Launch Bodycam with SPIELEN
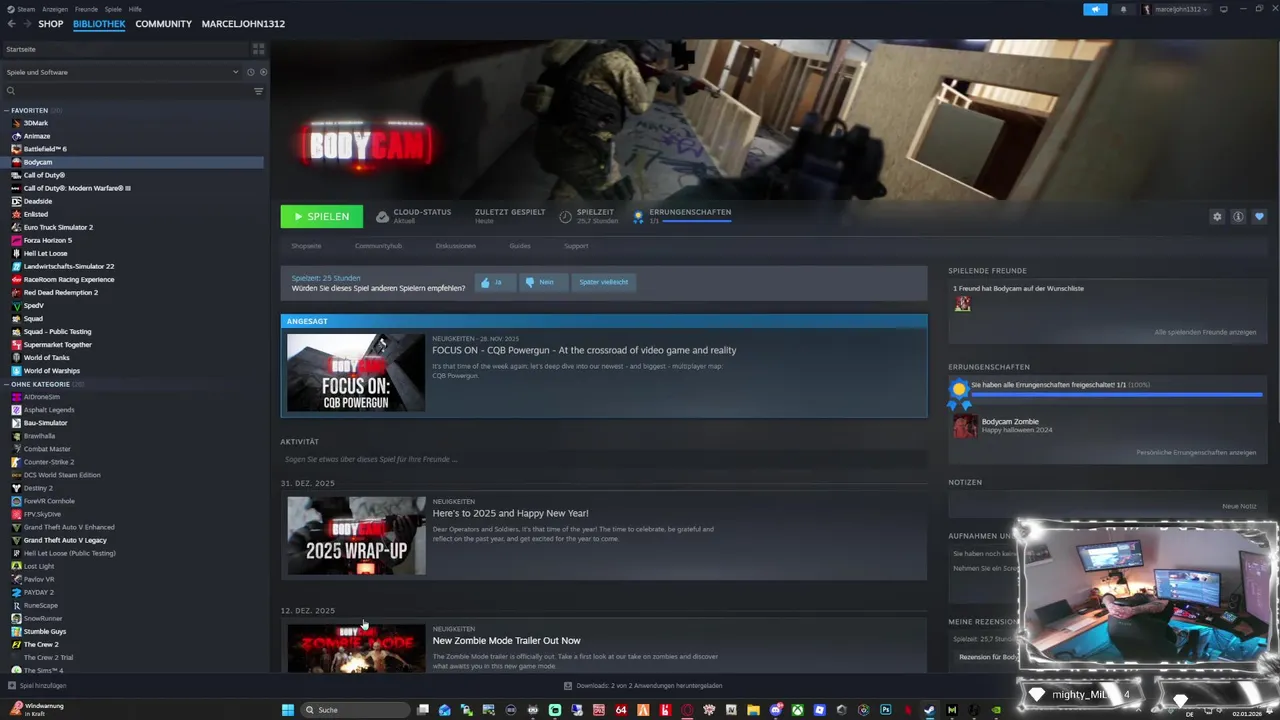 tap(322, 216)
